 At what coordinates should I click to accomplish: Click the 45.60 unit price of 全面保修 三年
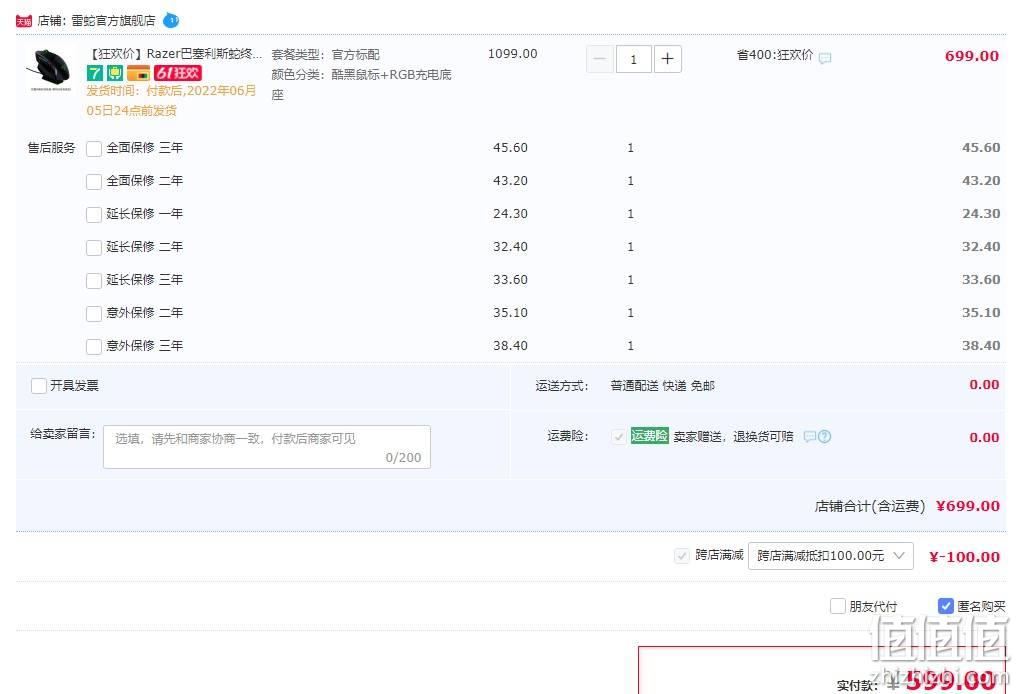510,148
